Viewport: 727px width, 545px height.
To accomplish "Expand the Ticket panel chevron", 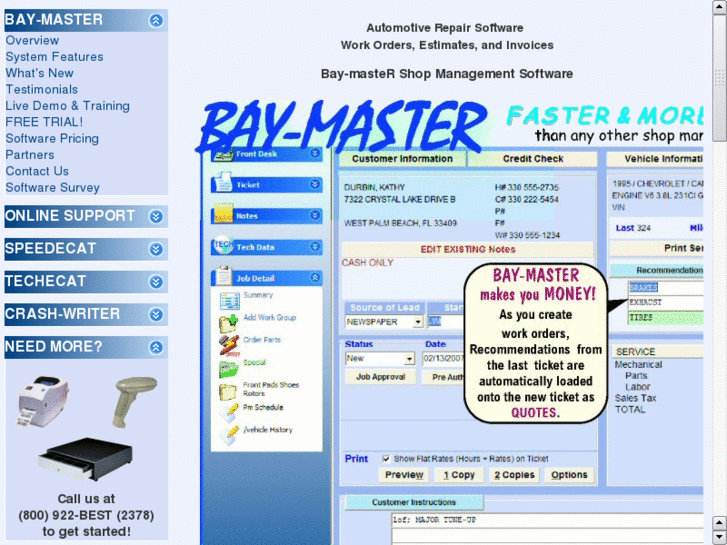I will pos(315,184).
